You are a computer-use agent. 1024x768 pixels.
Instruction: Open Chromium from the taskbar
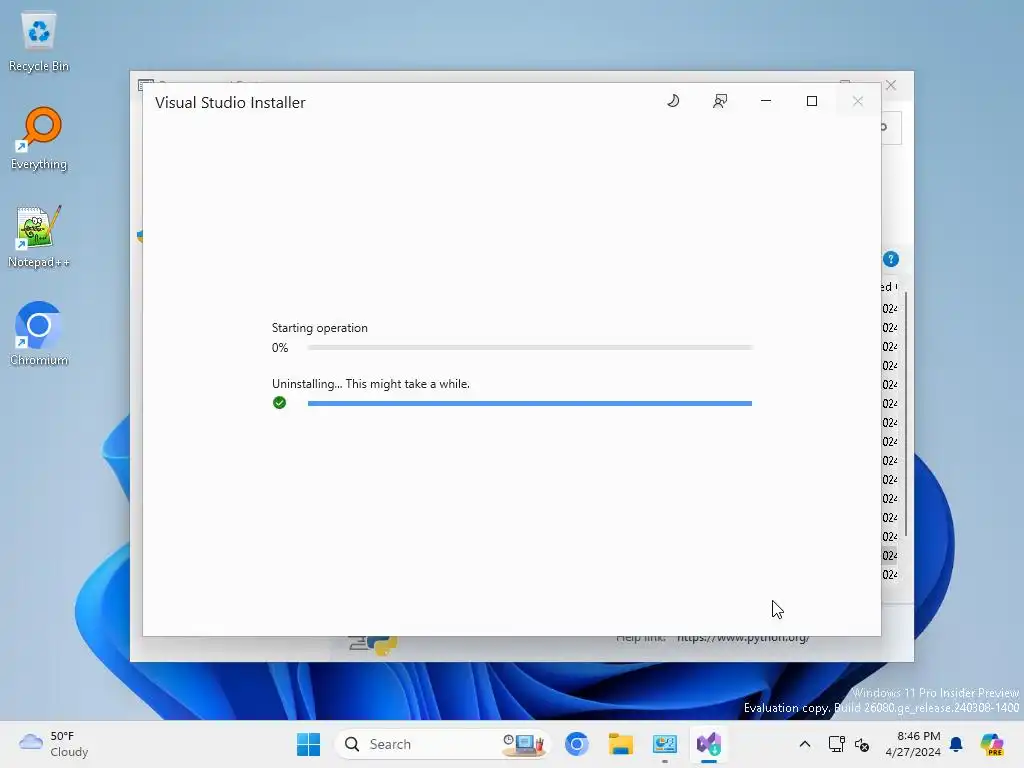click(577, 744)
